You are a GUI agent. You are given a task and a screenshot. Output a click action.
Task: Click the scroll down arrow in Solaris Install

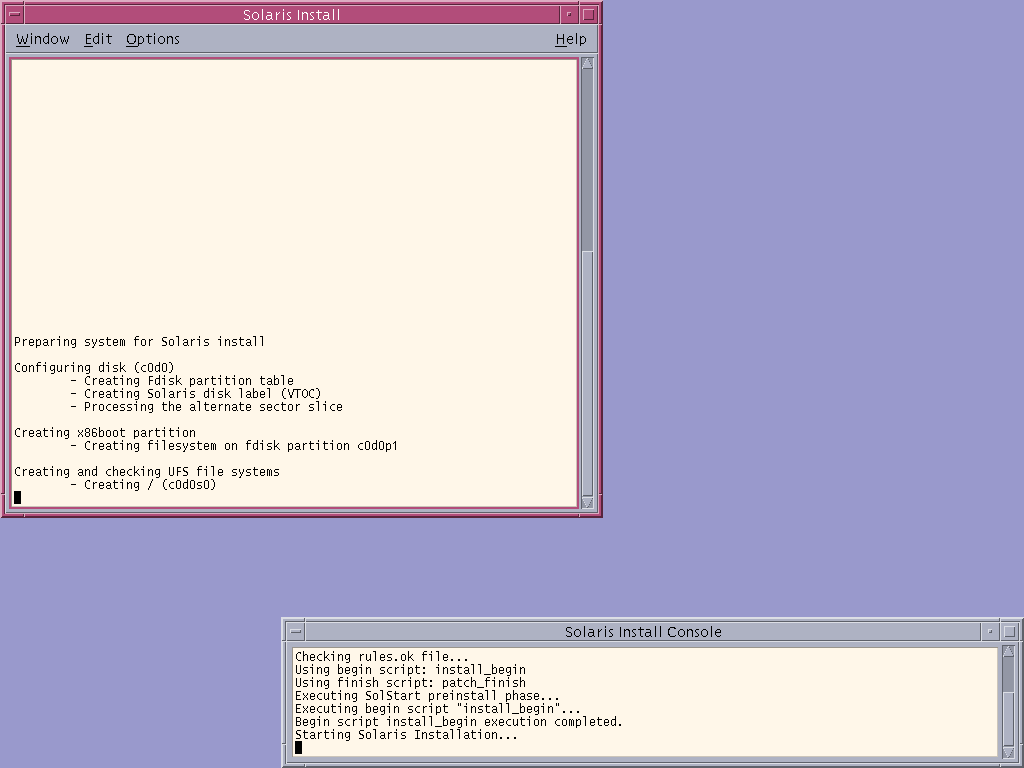(x=587, y=502)
